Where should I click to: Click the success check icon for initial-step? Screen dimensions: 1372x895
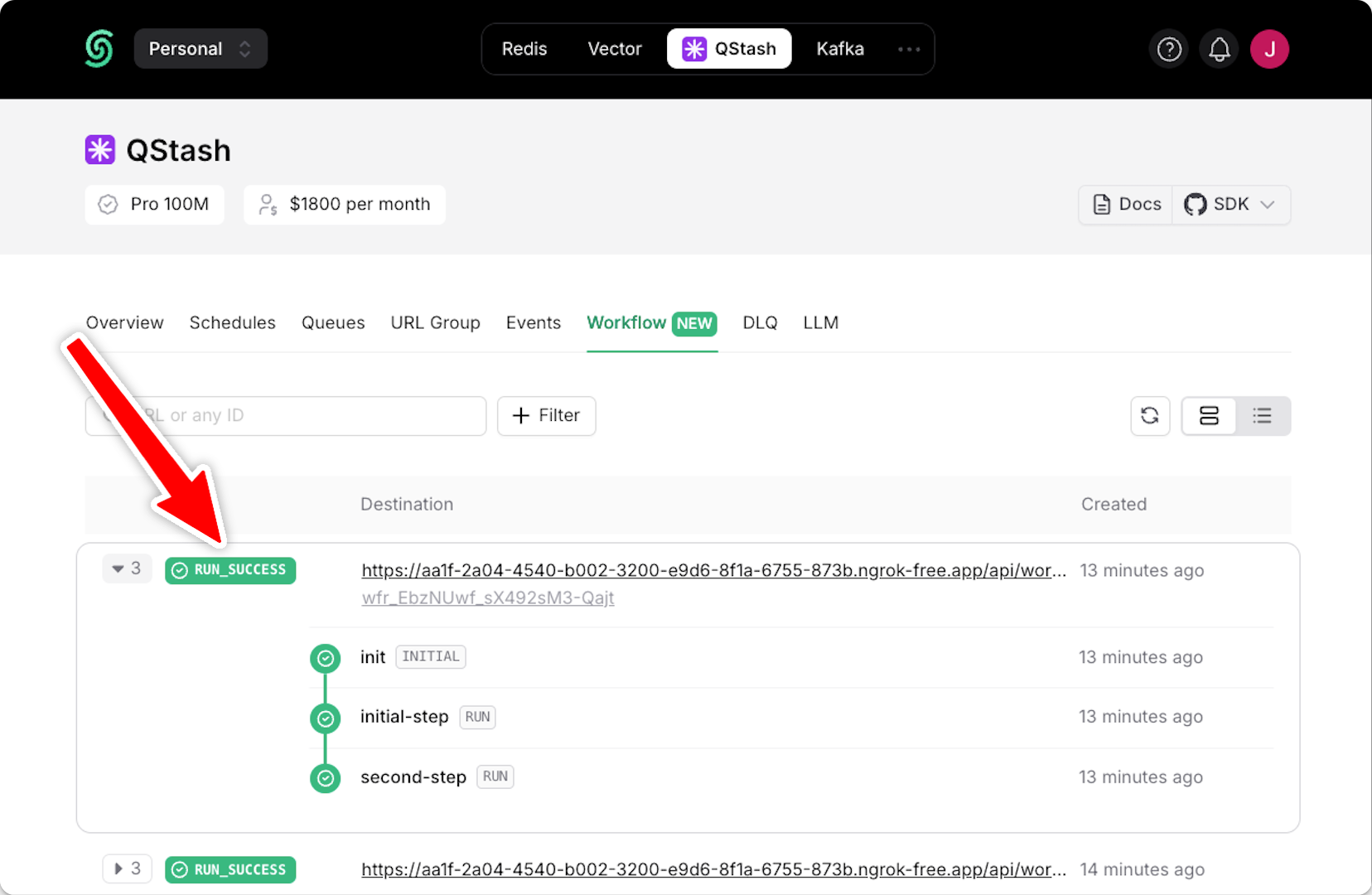326,718
